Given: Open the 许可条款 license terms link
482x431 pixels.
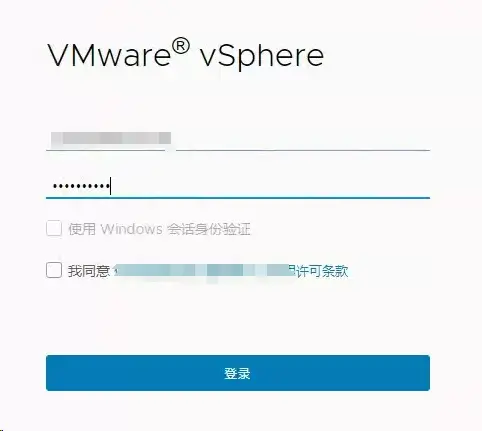Looking at the screenshot, I should coord(322,271).
